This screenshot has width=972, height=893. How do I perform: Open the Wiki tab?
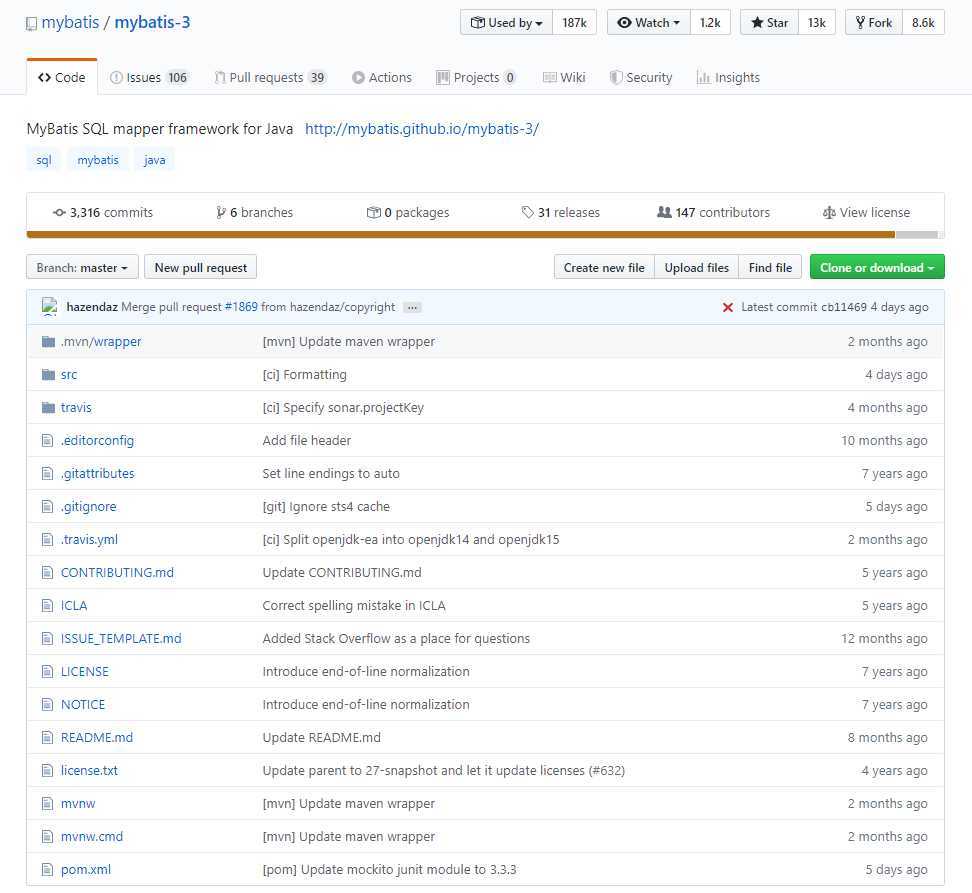click(x=564, y=77)
